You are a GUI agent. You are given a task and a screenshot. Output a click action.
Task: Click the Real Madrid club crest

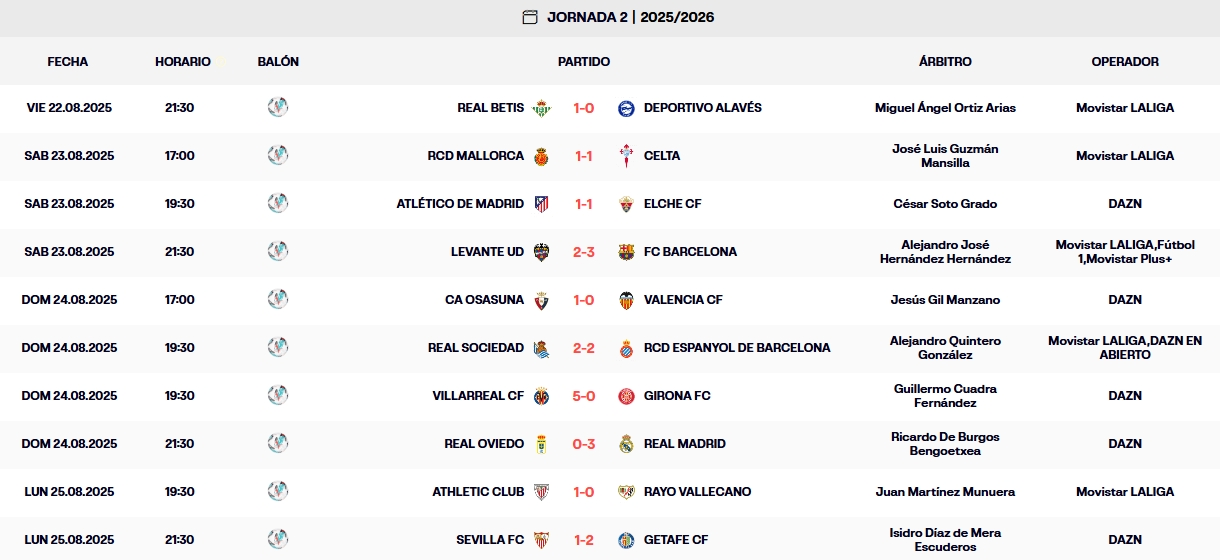click(627, 444)
